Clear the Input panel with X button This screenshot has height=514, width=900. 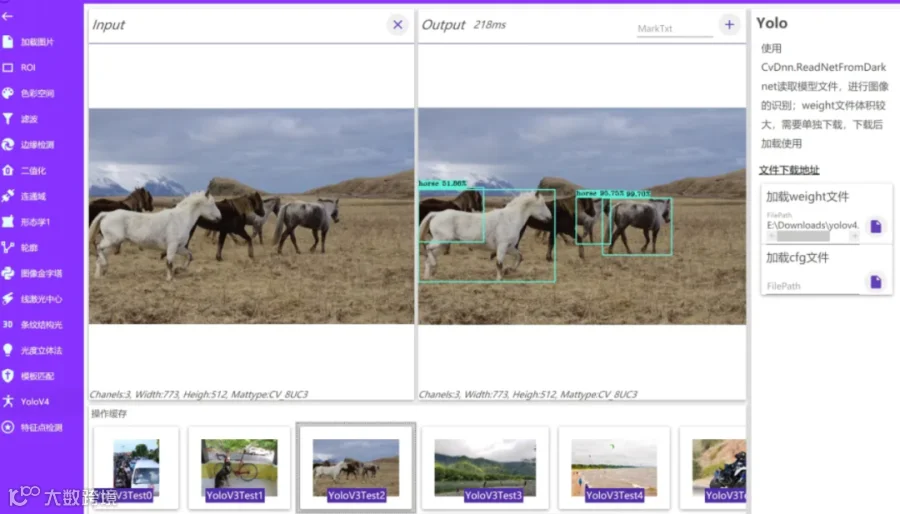point(398,25)
